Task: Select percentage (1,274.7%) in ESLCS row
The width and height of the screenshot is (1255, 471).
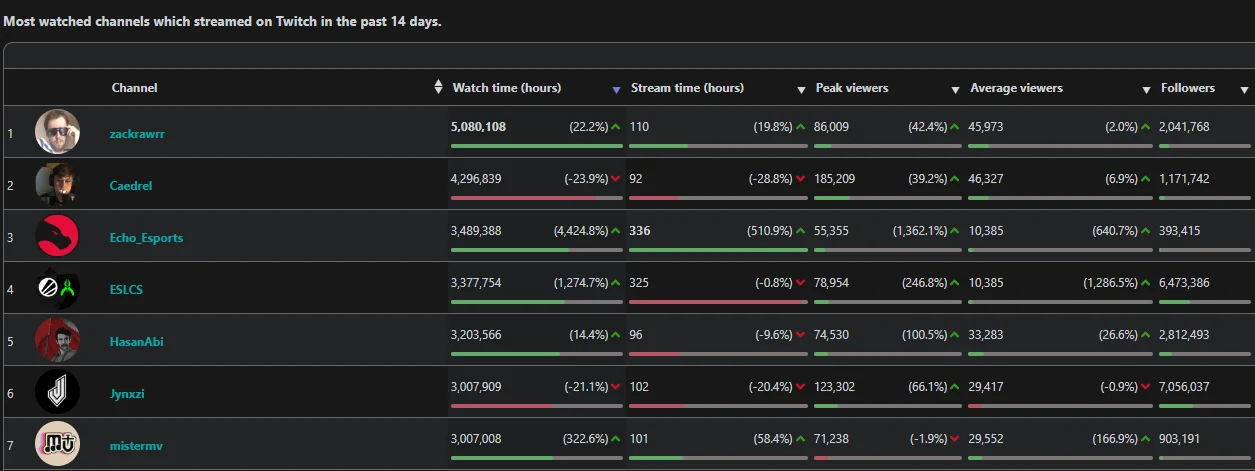Action: (580, 283)
